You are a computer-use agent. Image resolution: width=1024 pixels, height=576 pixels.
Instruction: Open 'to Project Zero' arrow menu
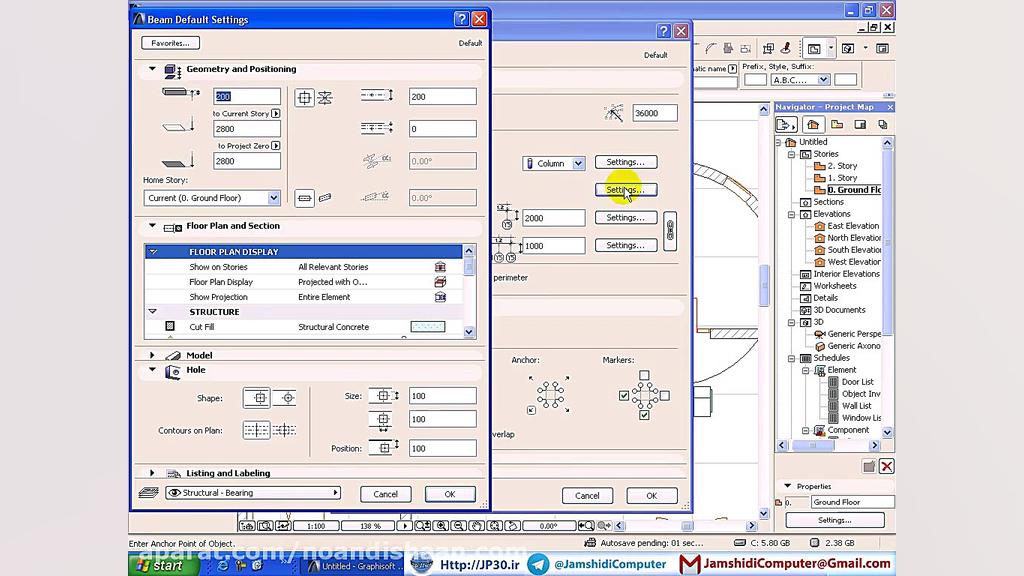276,146
